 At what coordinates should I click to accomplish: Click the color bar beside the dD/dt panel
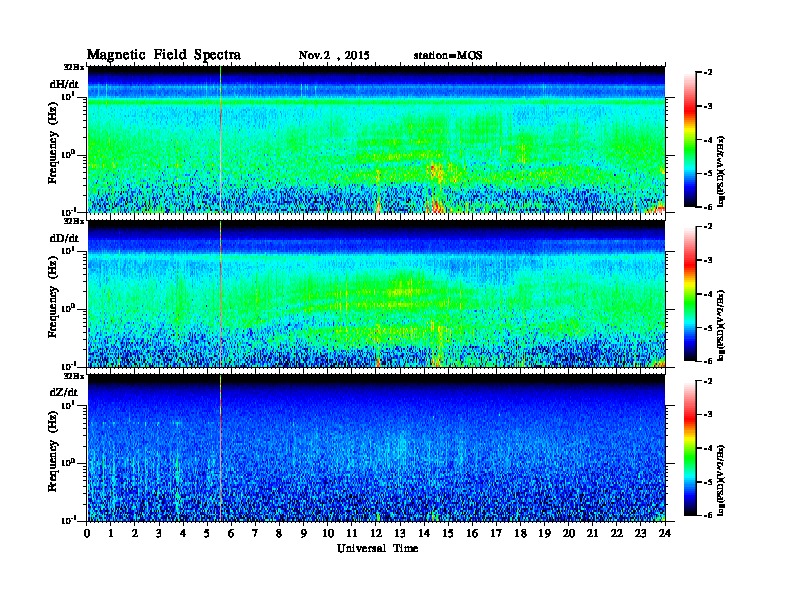[x=690, y=294]
